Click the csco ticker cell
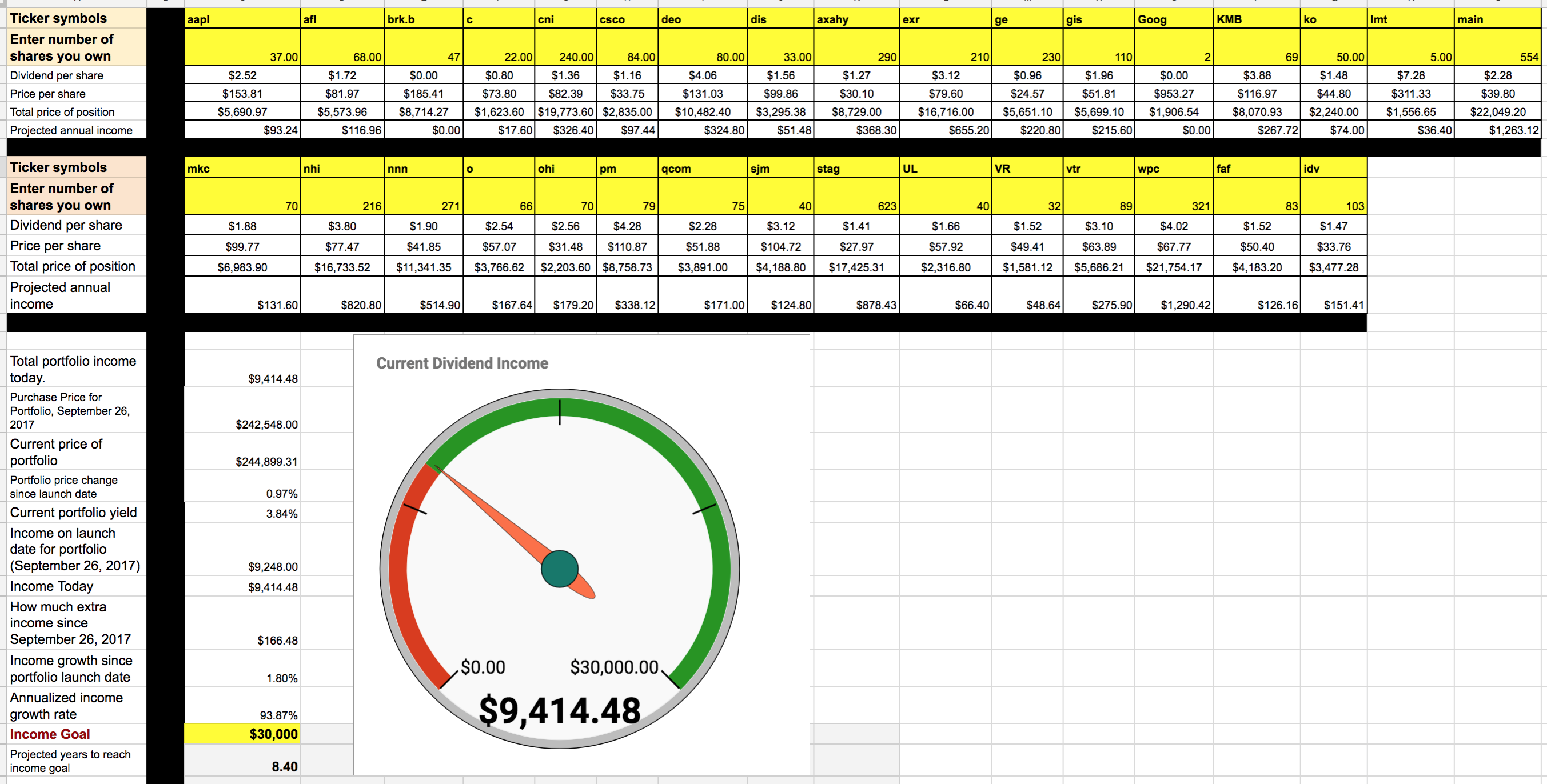The height and width of the screenshot is (784, 1547). coord(627,19)
